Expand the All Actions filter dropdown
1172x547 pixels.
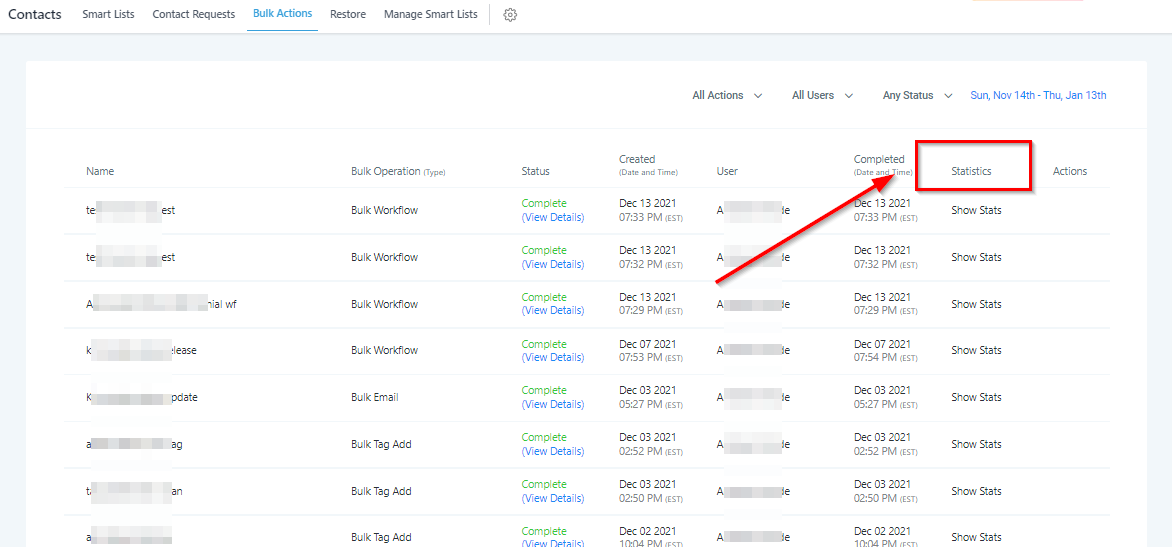pos(727,96)
